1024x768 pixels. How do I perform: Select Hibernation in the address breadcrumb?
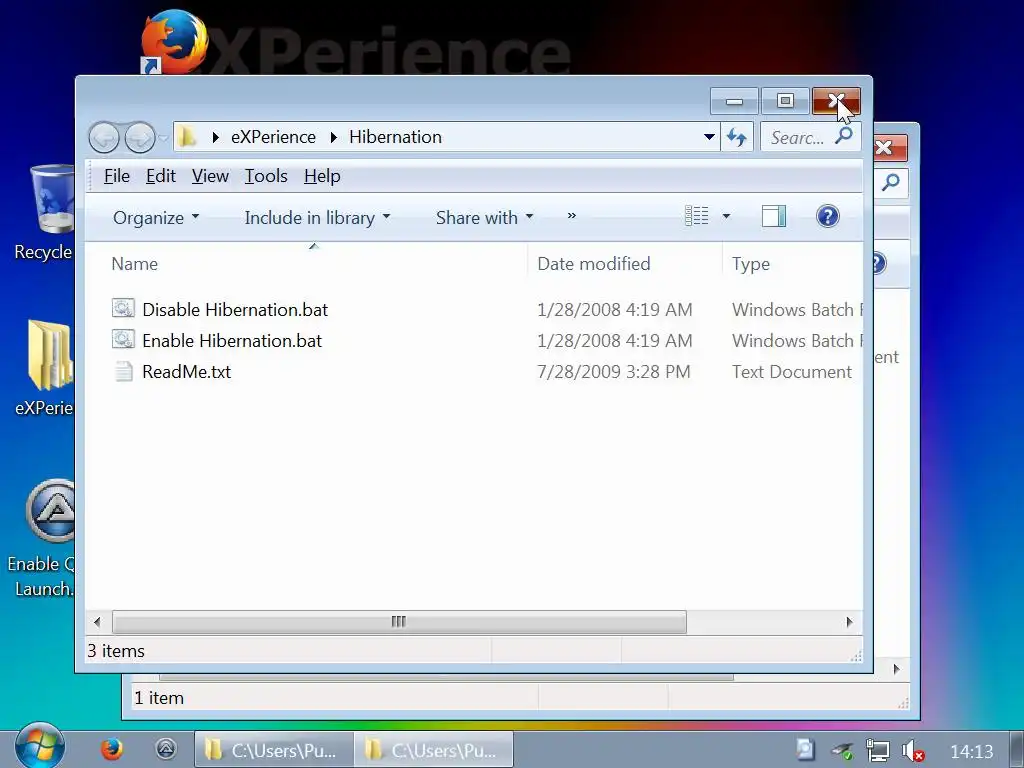click(395, 137)
